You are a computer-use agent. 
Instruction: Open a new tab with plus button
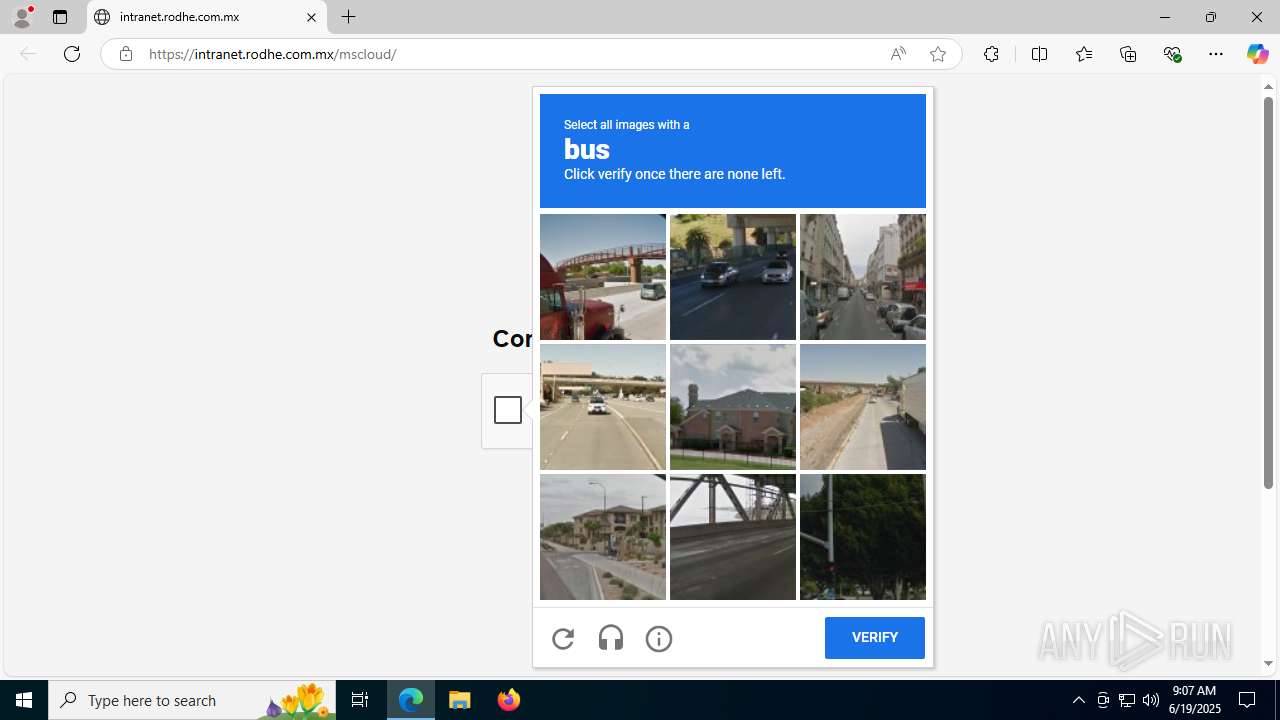tap(348, 17)
